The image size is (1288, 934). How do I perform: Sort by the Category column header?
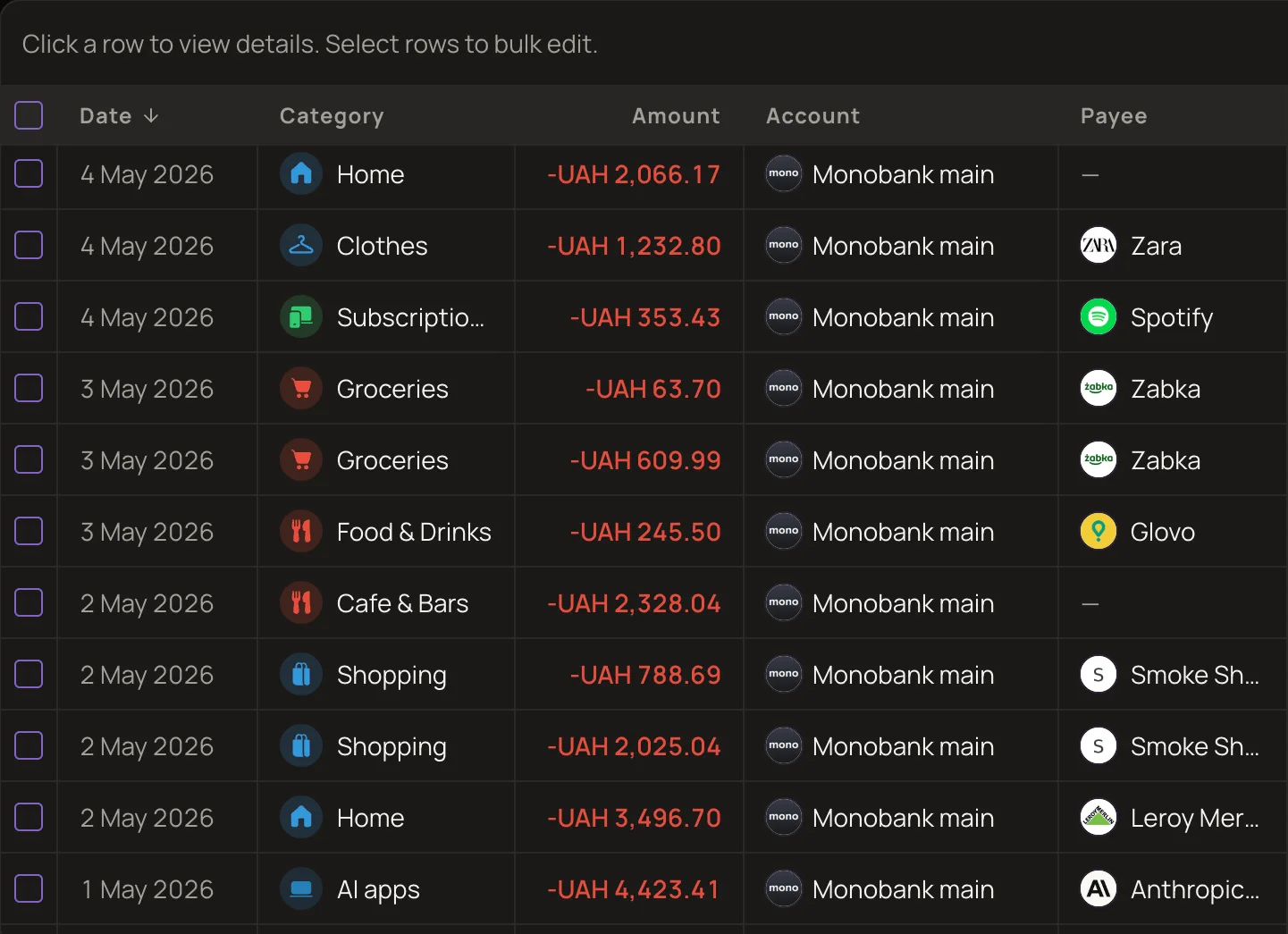(x=332, y=116)
